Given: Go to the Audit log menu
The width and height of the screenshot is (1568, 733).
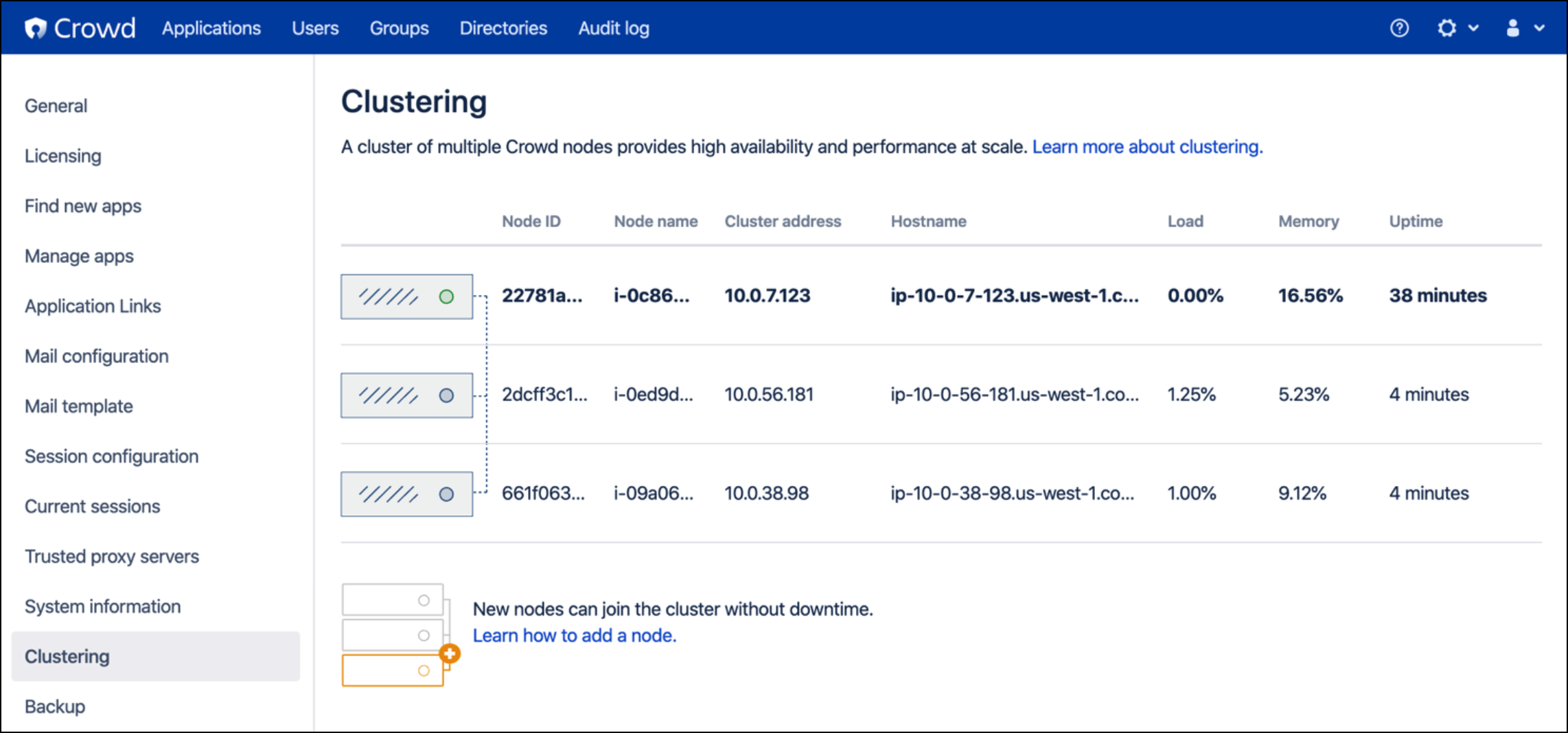Looking at the screenshot, I should tap(613, 28).
